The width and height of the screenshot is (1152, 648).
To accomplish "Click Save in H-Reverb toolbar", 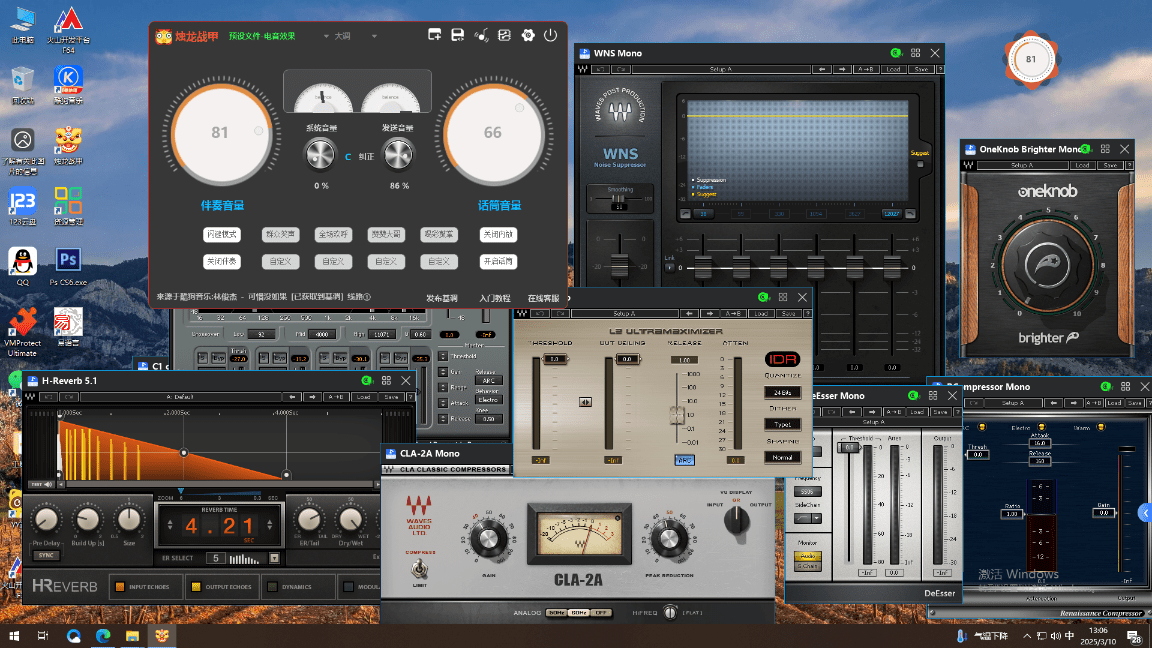I will click(390, 397).
